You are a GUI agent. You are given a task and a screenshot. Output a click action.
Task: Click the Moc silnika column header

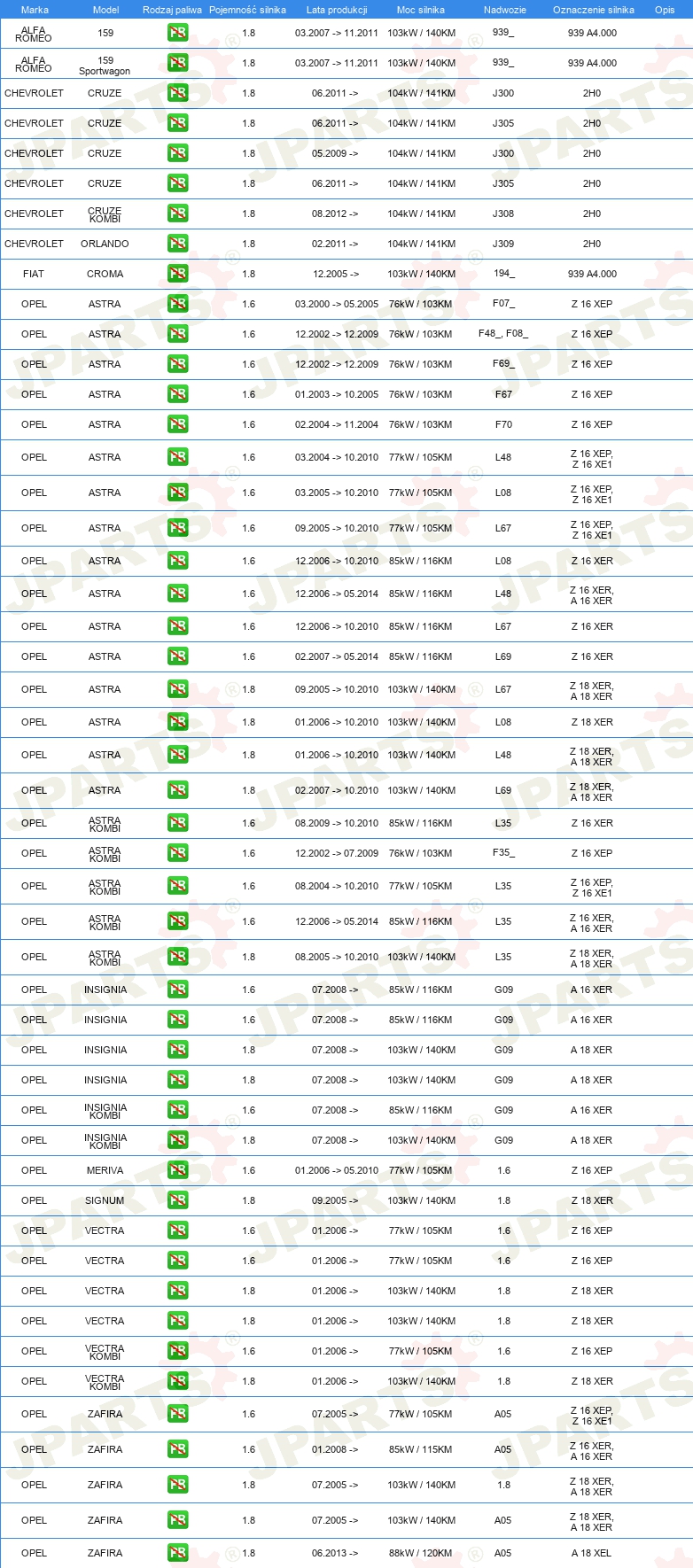pos(421,10)
